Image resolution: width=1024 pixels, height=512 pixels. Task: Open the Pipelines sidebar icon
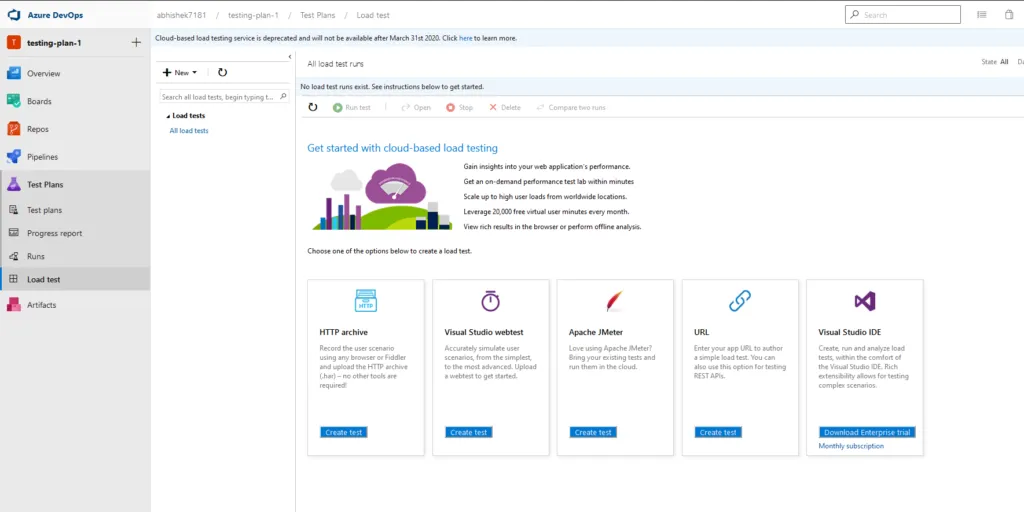tap(14, 157)
